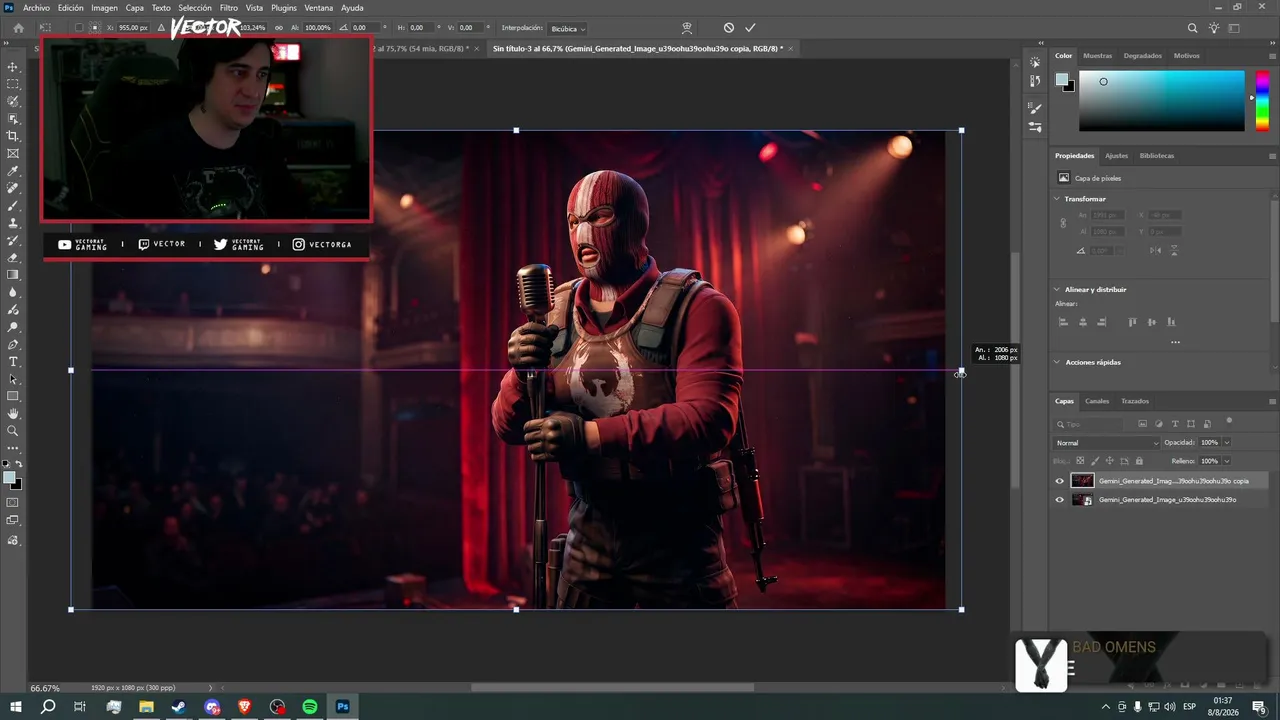1280x720 pixels.
Task: Click the align top edges icon
Action: pyautogui.click(x=1132, y=322)
